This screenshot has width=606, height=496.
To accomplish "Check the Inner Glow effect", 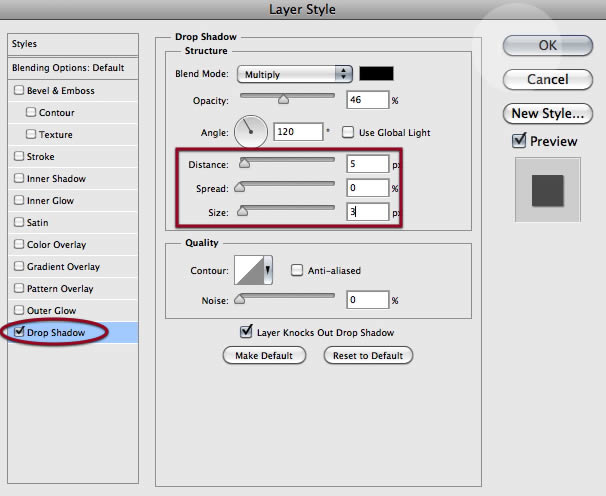I will (19, 200).
